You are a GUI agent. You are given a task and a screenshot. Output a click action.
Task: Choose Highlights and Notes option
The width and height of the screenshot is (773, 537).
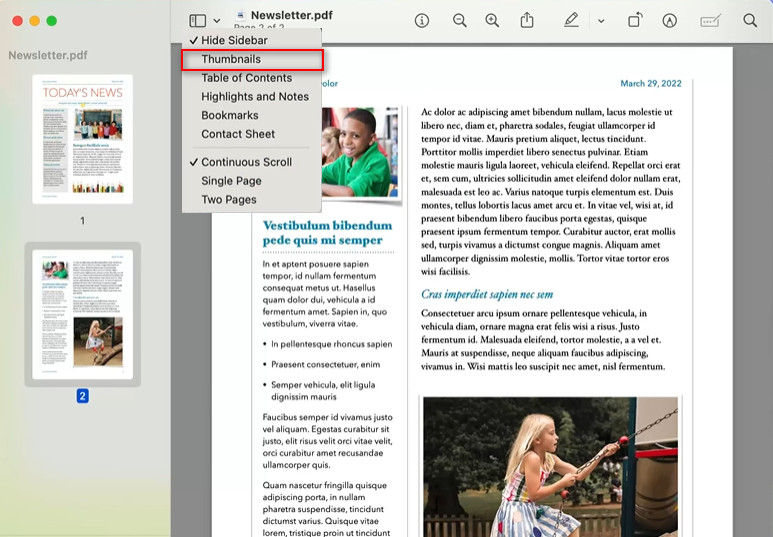[254, 97]
